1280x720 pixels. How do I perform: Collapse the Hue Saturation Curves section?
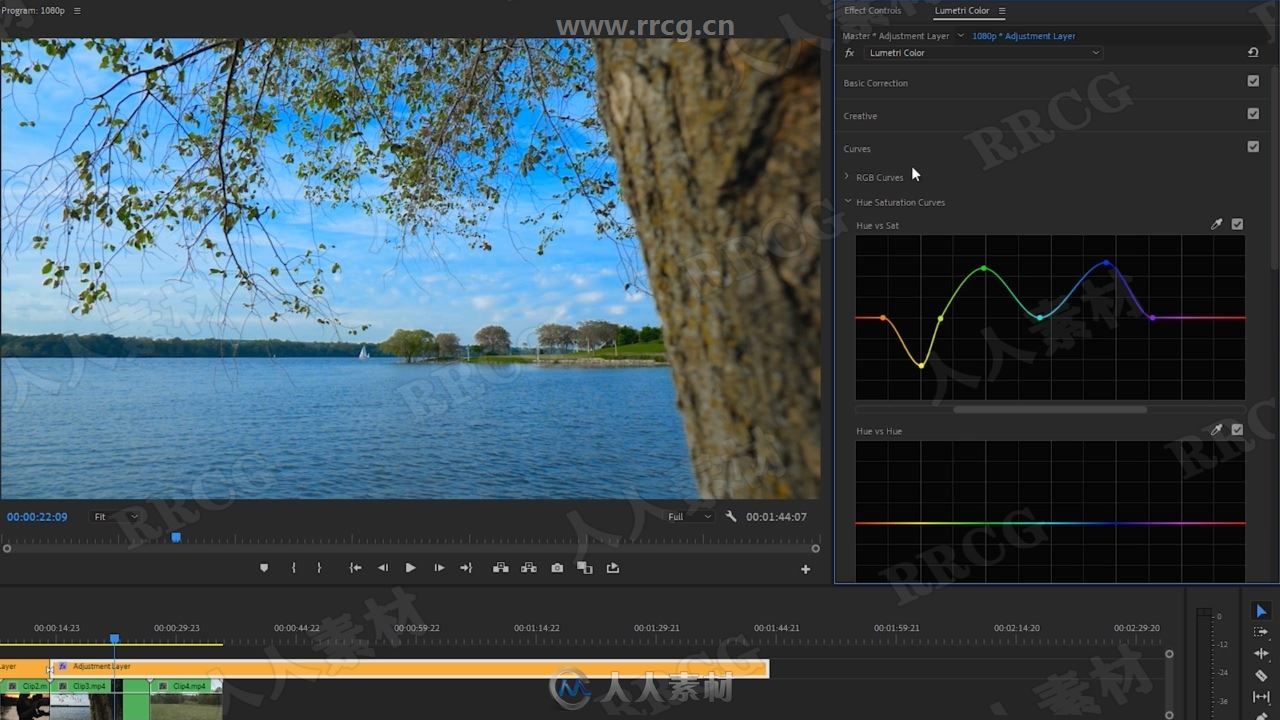(x=848, y=202)
